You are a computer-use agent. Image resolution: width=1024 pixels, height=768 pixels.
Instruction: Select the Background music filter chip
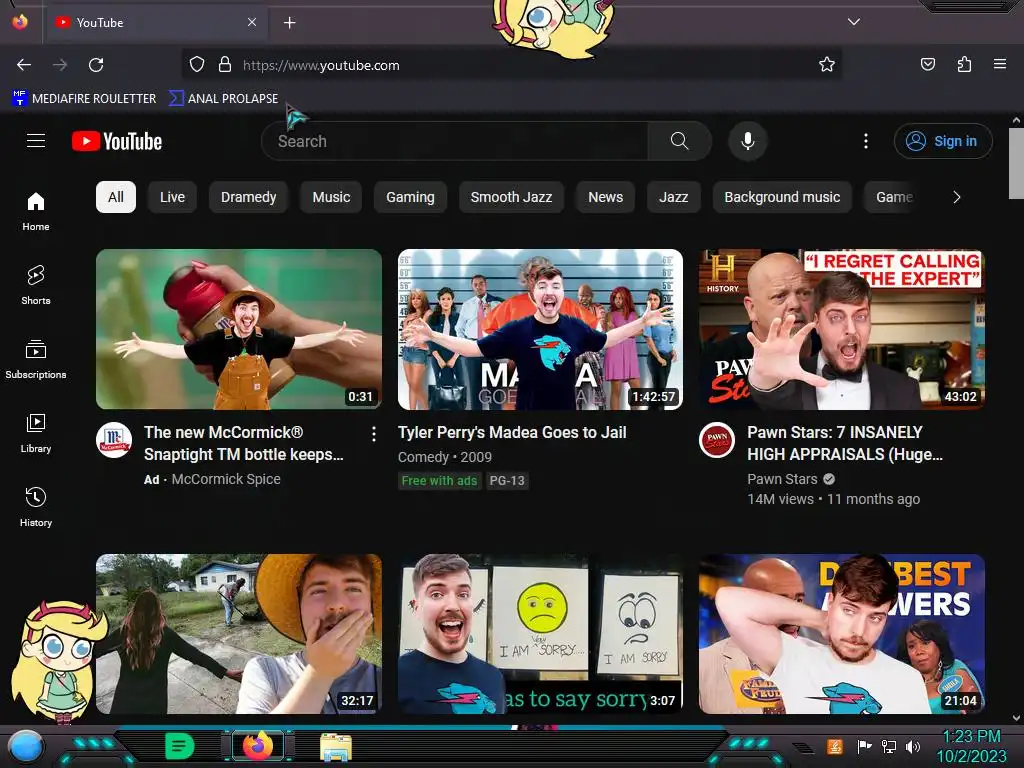[x=782, y=197]
